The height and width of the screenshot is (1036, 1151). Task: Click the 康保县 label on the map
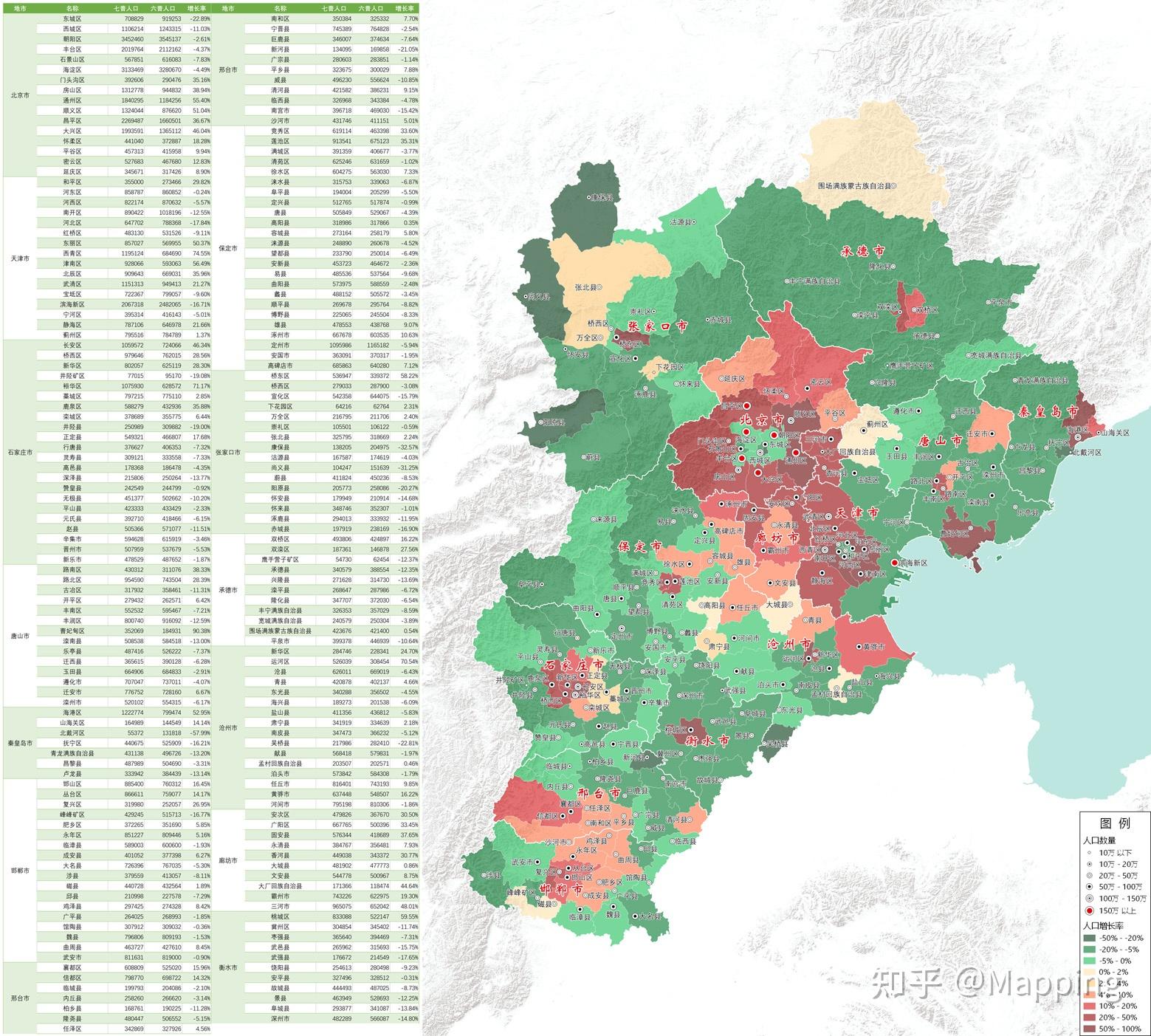[x=602, y=198]
